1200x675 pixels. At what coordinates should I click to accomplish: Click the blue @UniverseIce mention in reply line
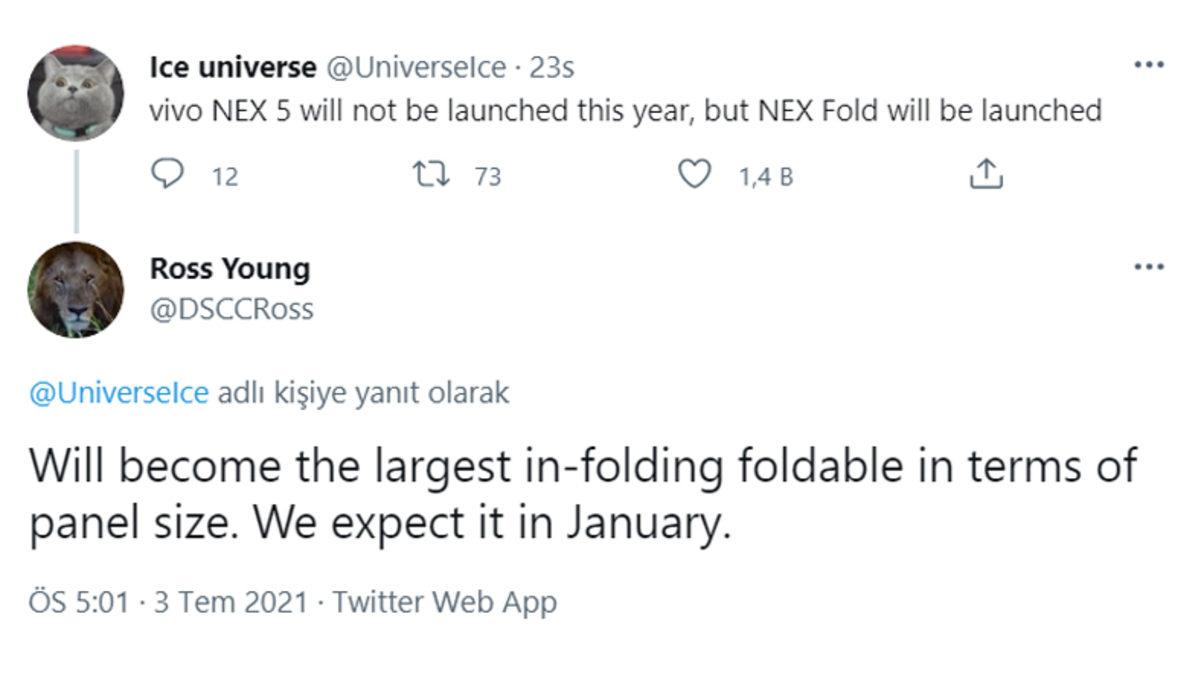(x=119, y=393)
